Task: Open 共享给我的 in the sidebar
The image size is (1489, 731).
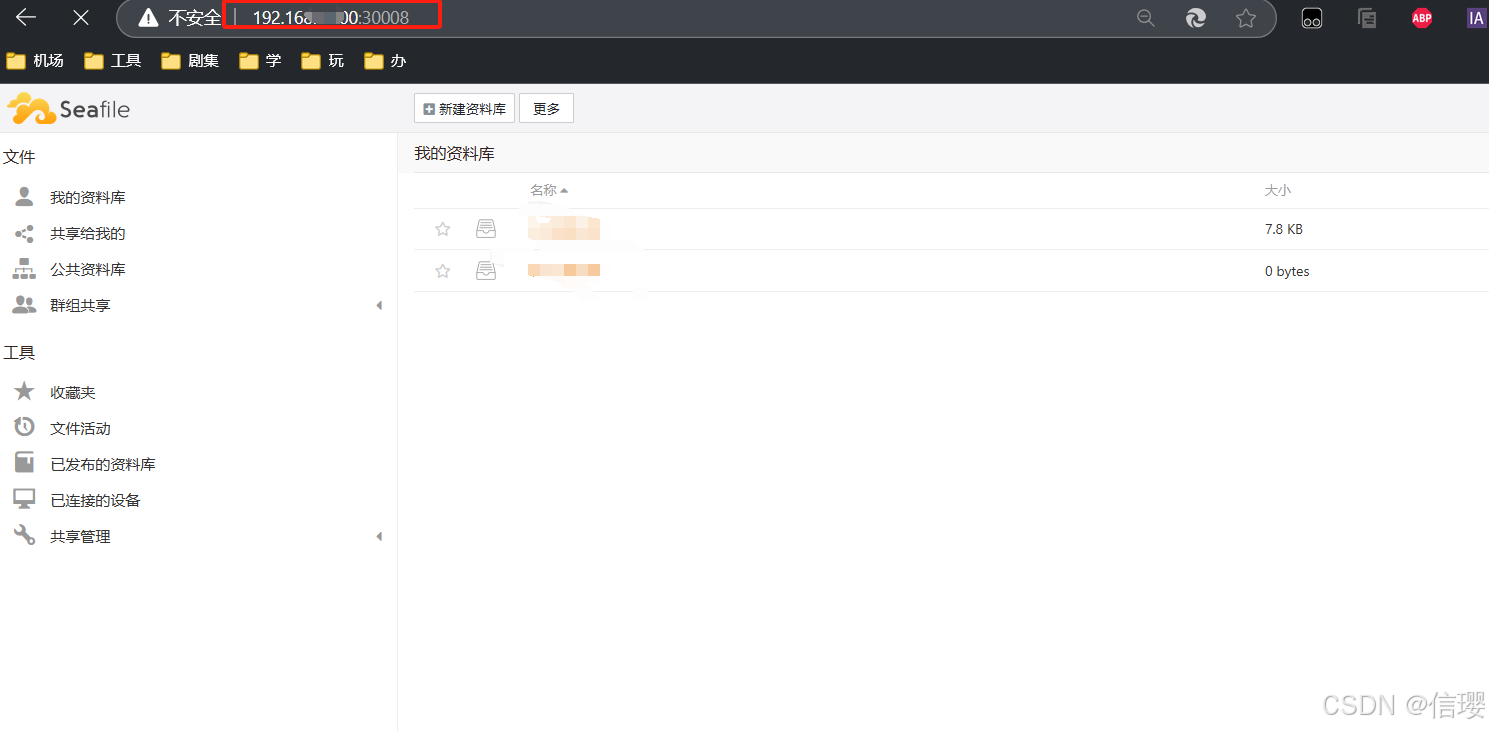Action: tap(89, 233)
